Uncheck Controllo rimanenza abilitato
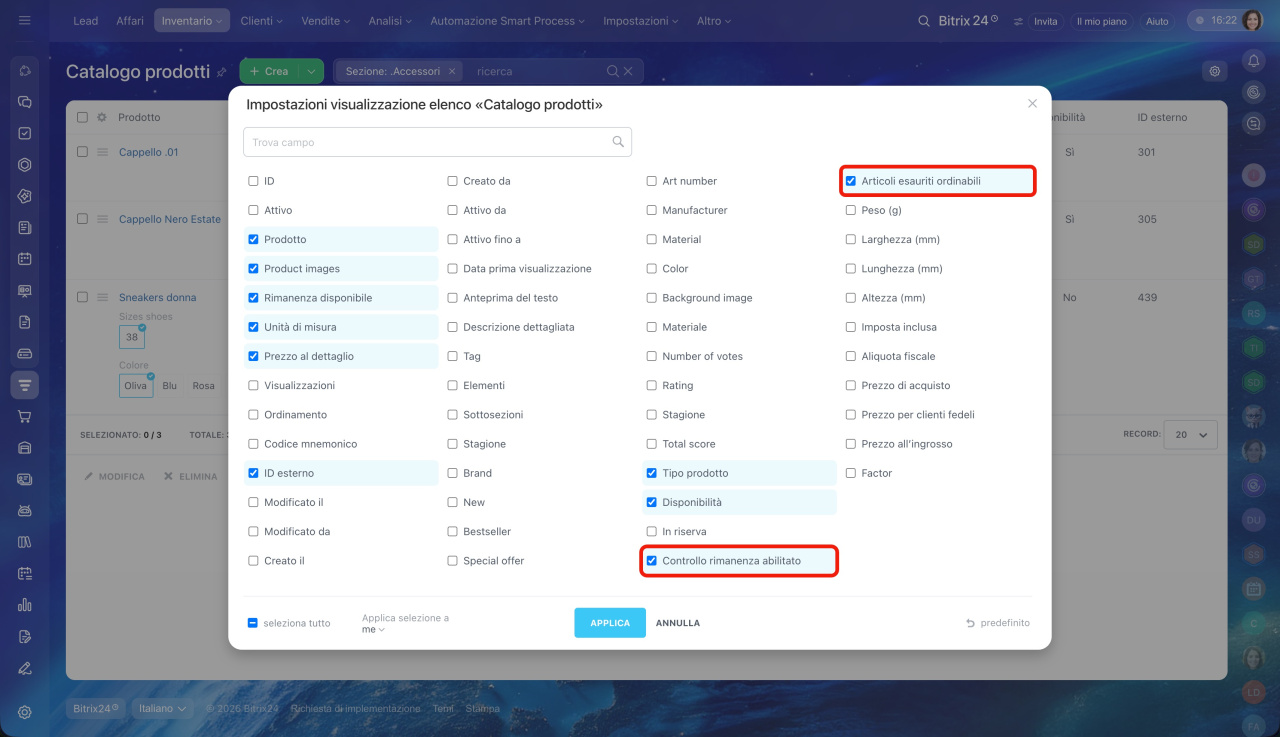 pyautogui.click(x=652, y=561)
